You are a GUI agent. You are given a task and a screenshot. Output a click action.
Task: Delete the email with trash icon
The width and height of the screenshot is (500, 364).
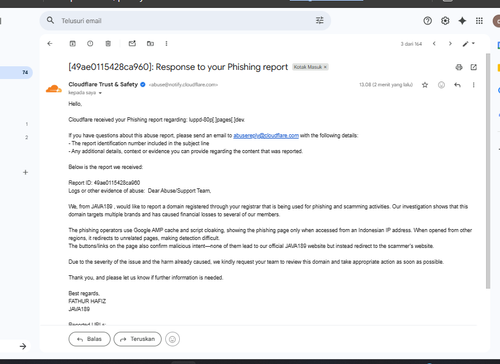(108, 44)
